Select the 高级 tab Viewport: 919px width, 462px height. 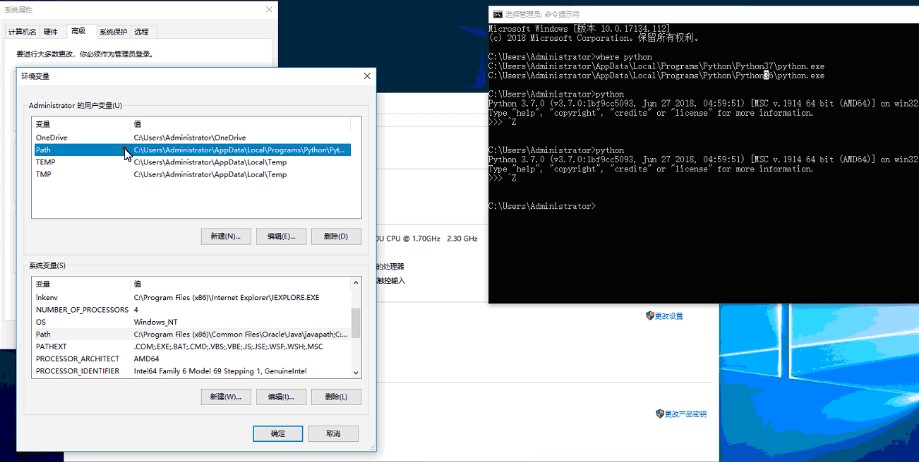pos(78,30)
